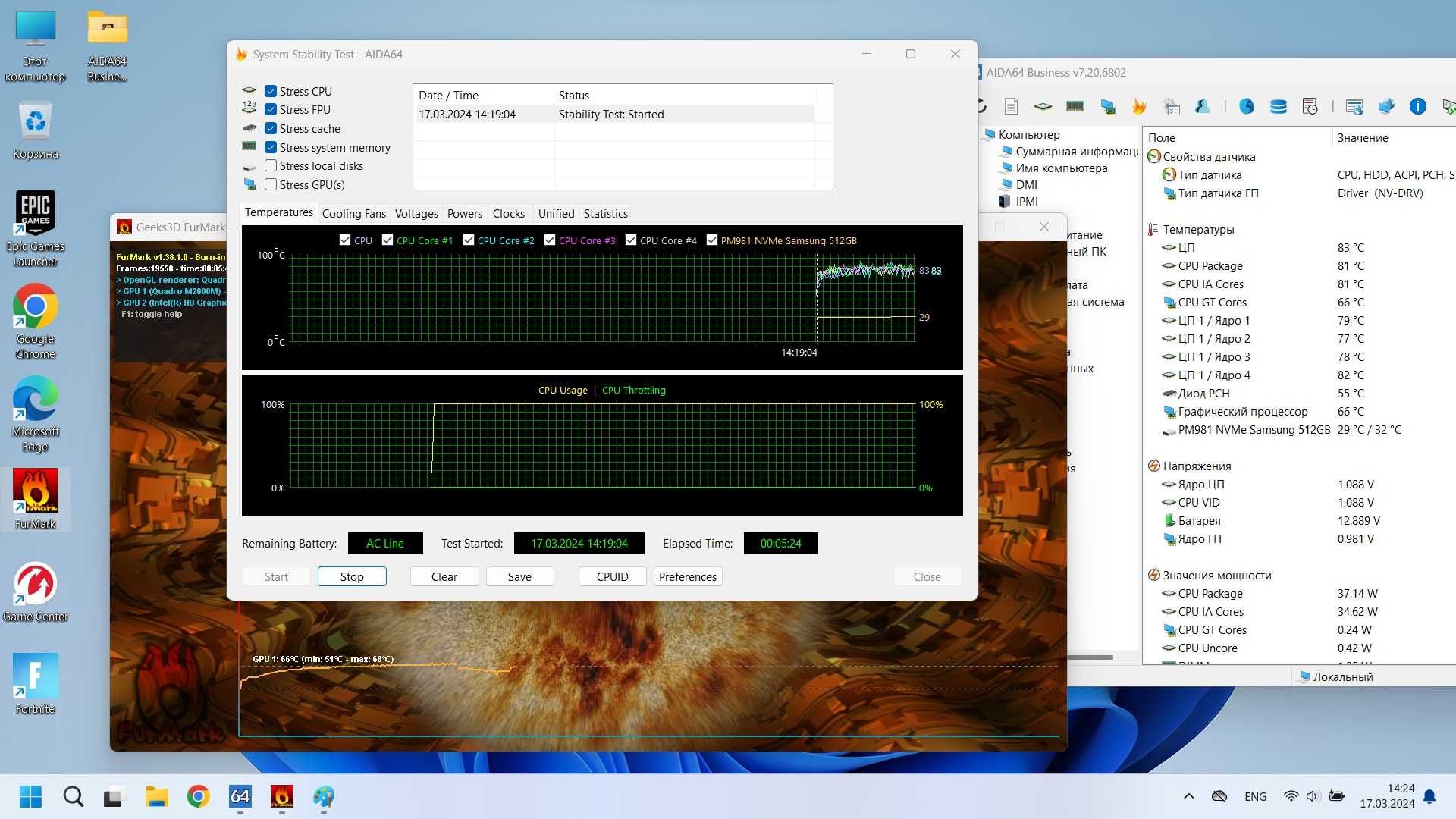Click the AIDA64 icon in the taskbar
Image resolution: width=1456 pixels, height=819 pixels.
point(240,796)
